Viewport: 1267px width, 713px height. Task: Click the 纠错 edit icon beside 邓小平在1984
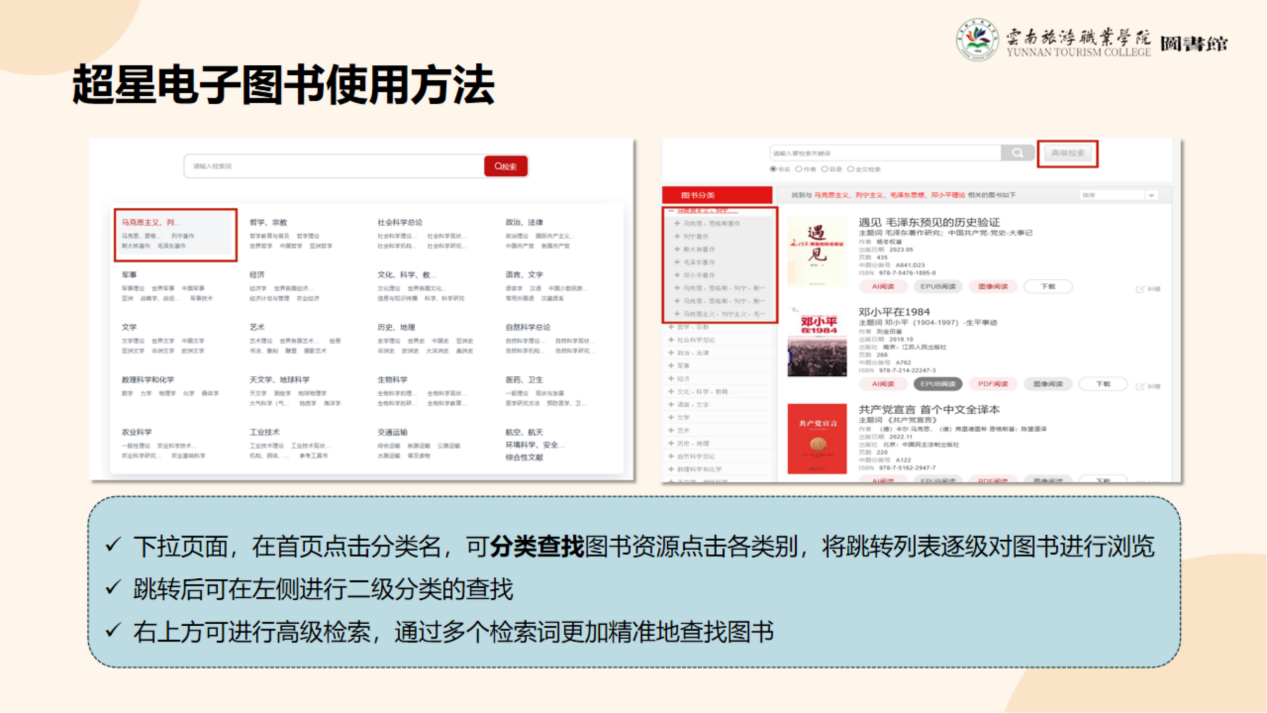1141,386
